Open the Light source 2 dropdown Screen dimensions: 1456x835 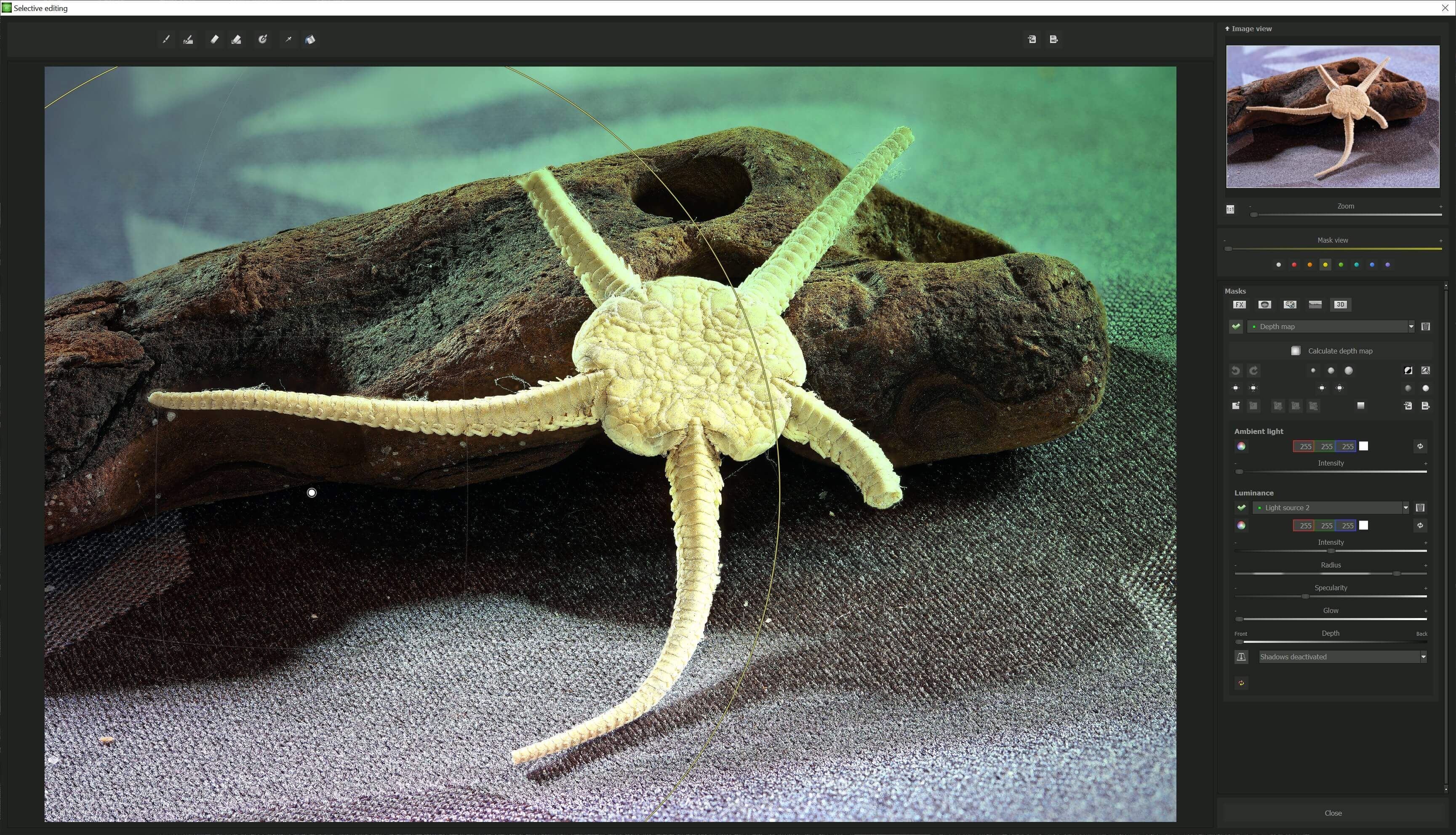(x=1405, y=508)
